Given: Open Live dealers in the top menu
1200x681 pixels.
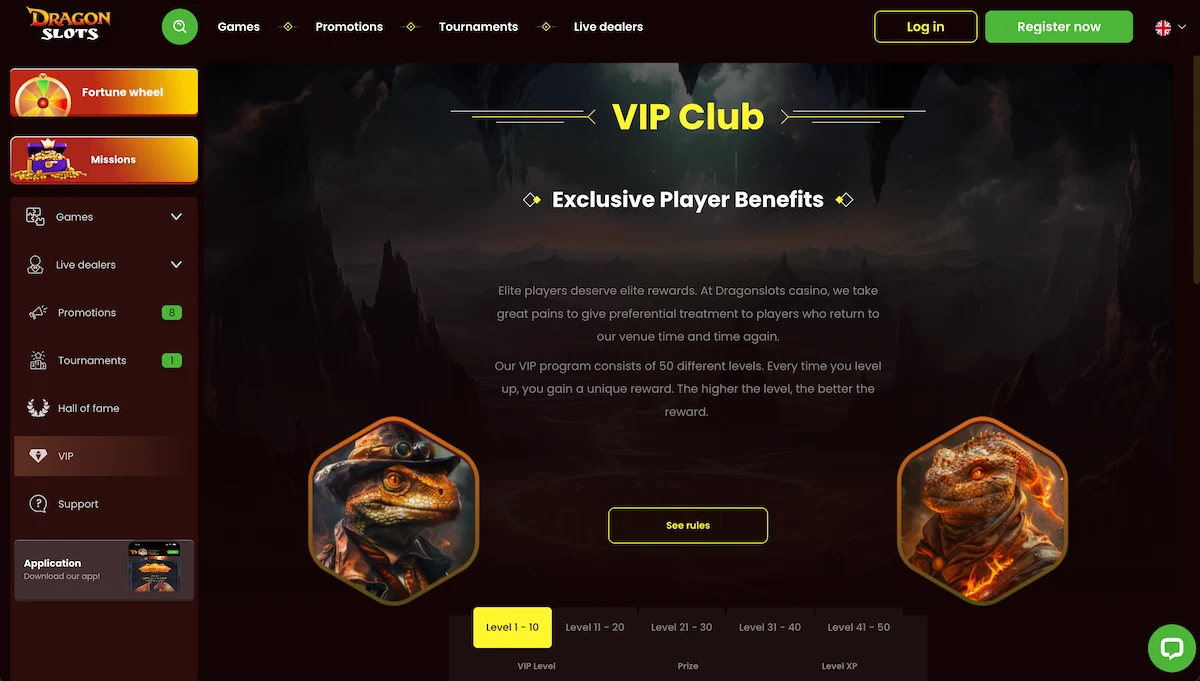Looking at the screenshot, I should [x=608, y=27].
